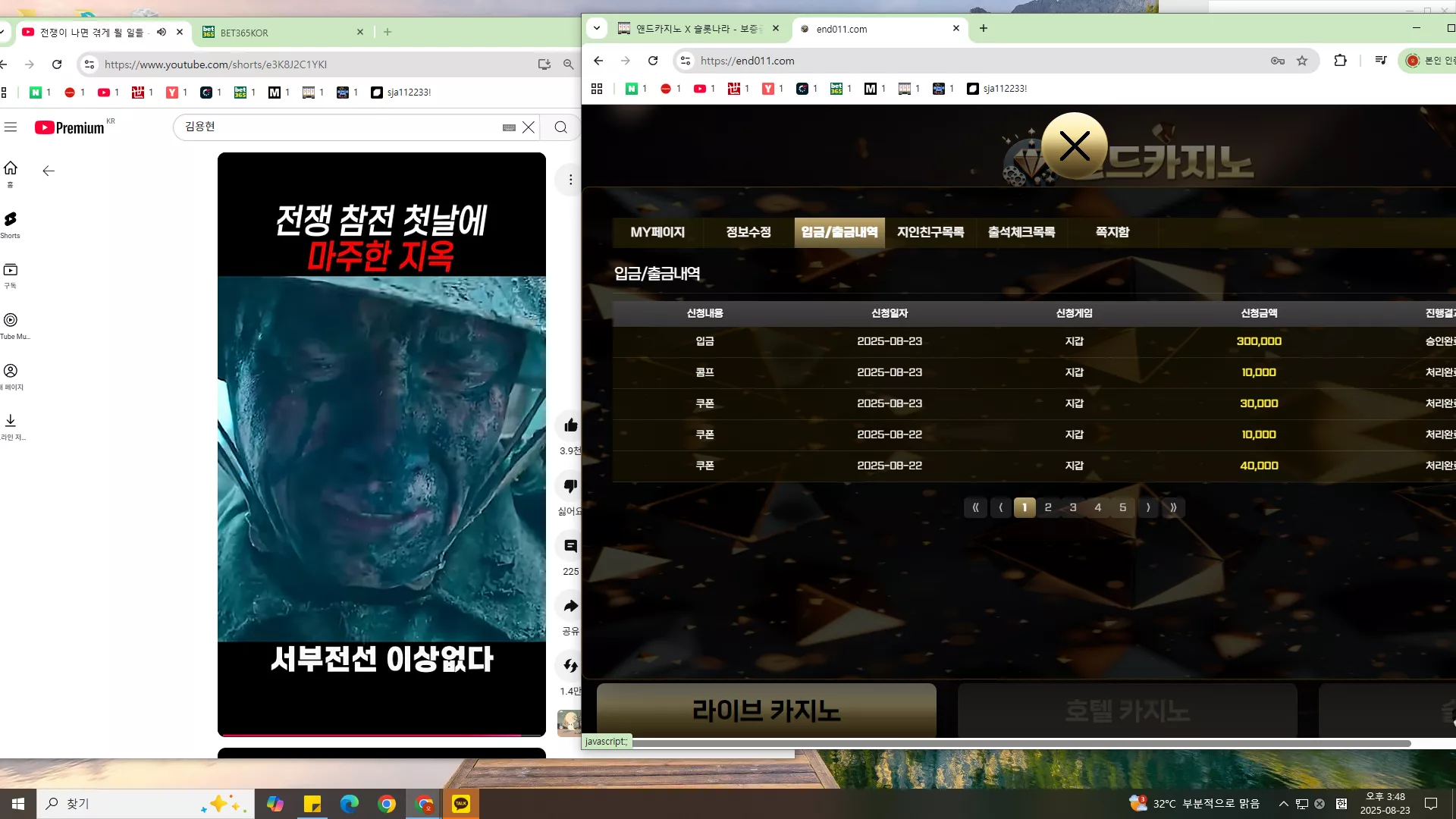
Task: Bookmark end011.com with the star icon
Action: 1302,61
